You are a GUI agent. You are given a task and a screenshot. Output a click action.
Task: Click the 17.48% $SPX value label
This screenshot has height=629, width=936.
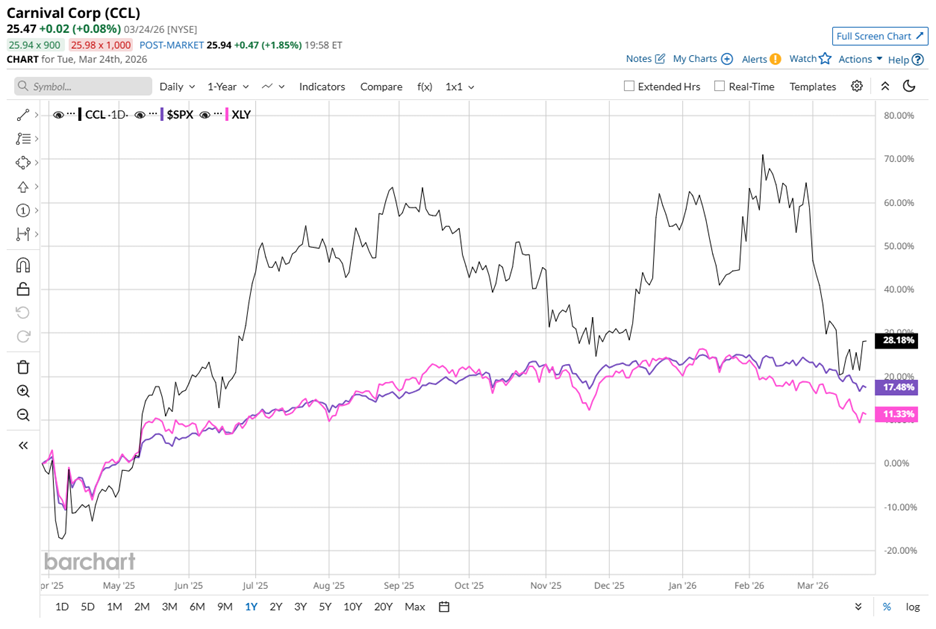897,387
